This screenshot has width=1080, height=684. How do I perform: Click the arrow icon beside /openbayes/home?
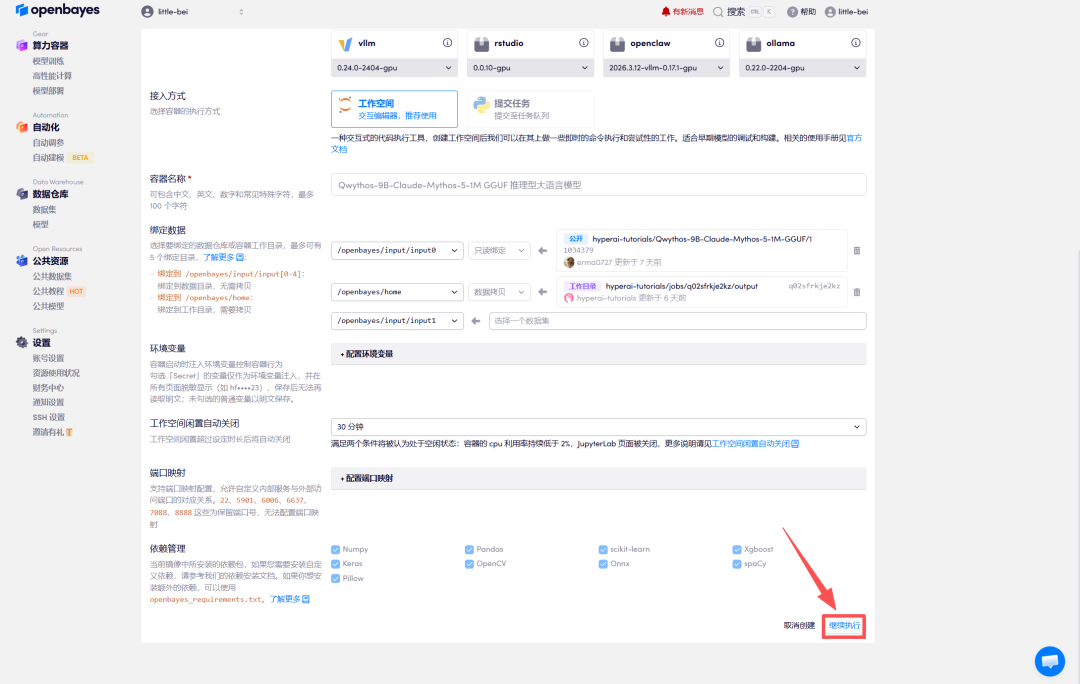click(543, 292)
